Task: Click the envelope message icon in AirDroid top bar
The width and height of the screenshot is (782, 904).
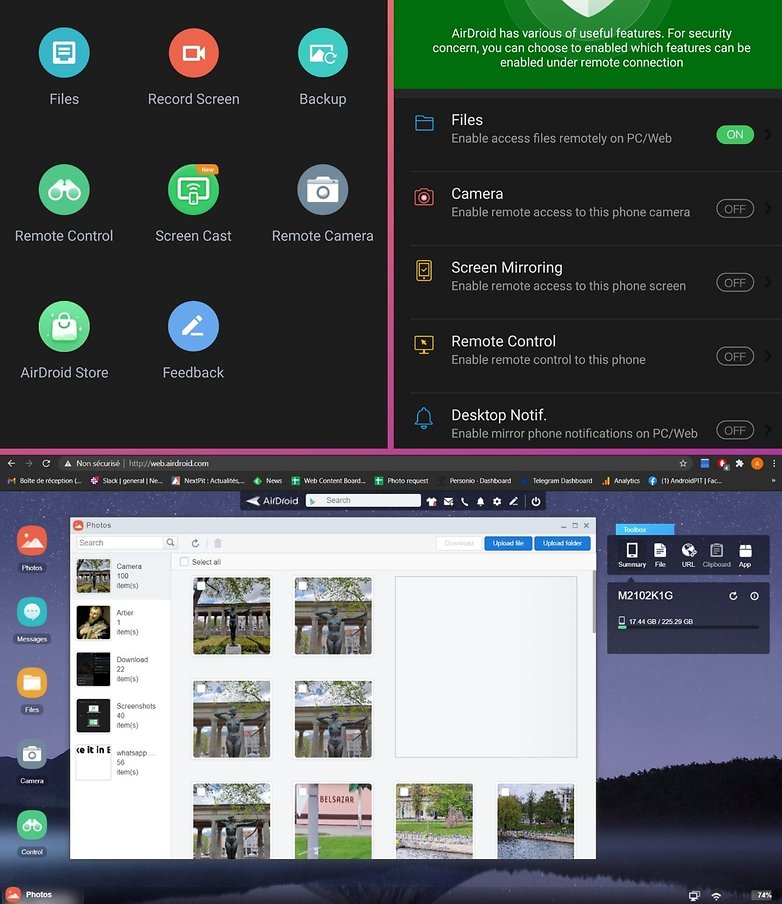Action: [448, 502]
